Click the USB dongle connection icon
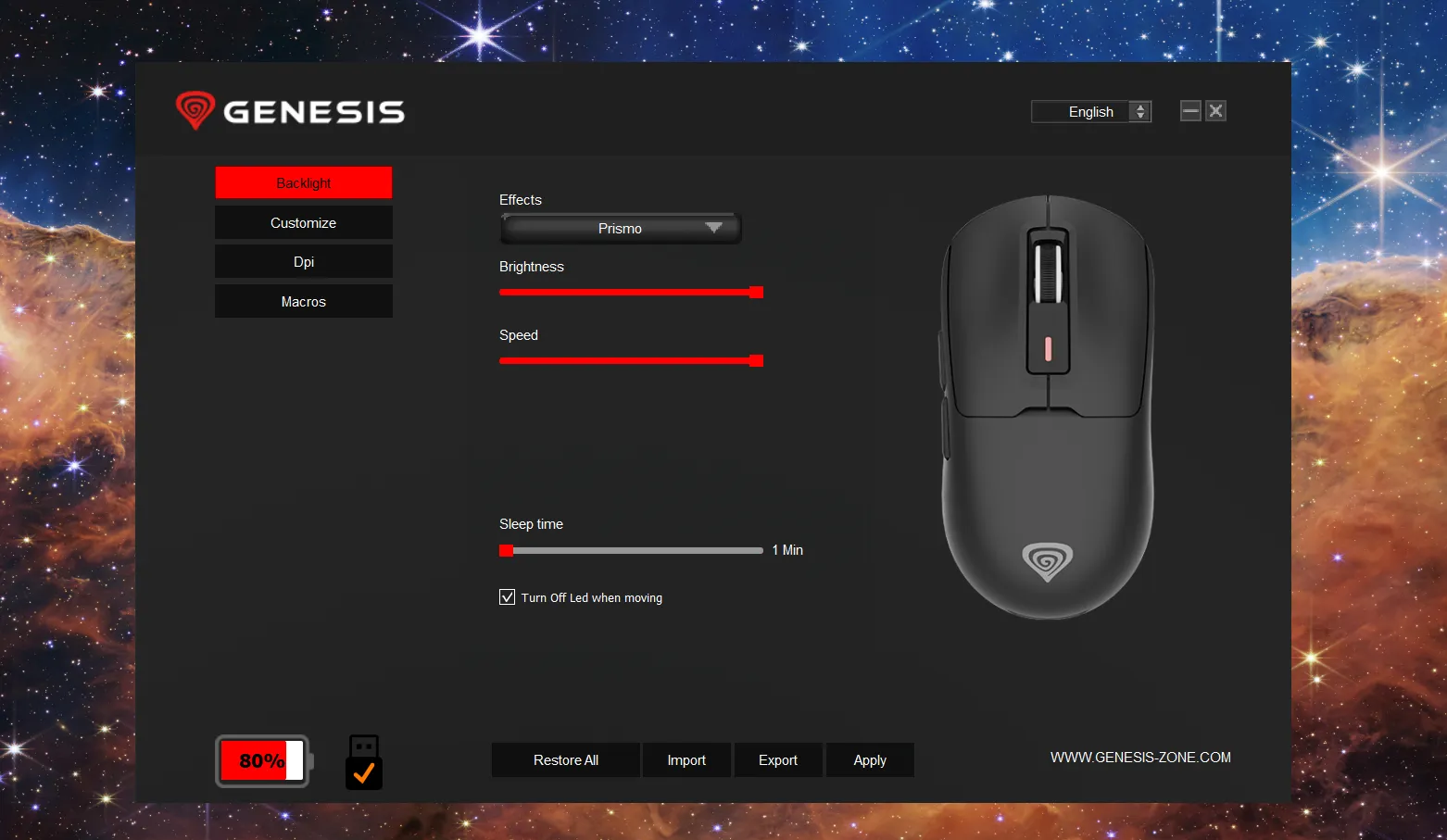The height and width of the screenshot is (840, 1447). pyautogui.click(x=364, y=762)
